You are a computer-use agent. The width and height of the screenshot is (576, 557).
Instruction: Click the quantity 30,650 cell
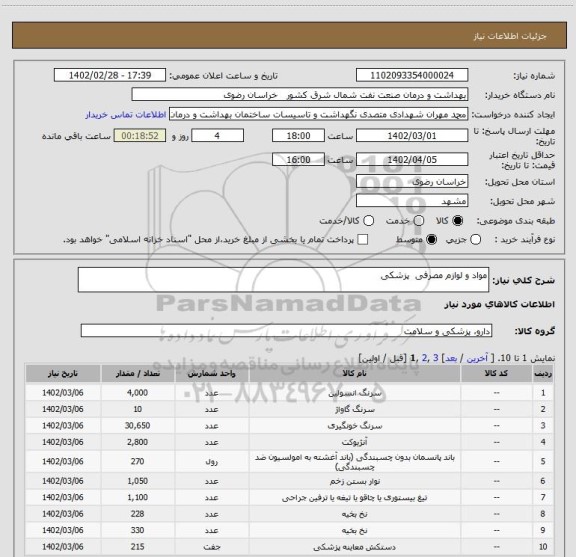(137, 426)
